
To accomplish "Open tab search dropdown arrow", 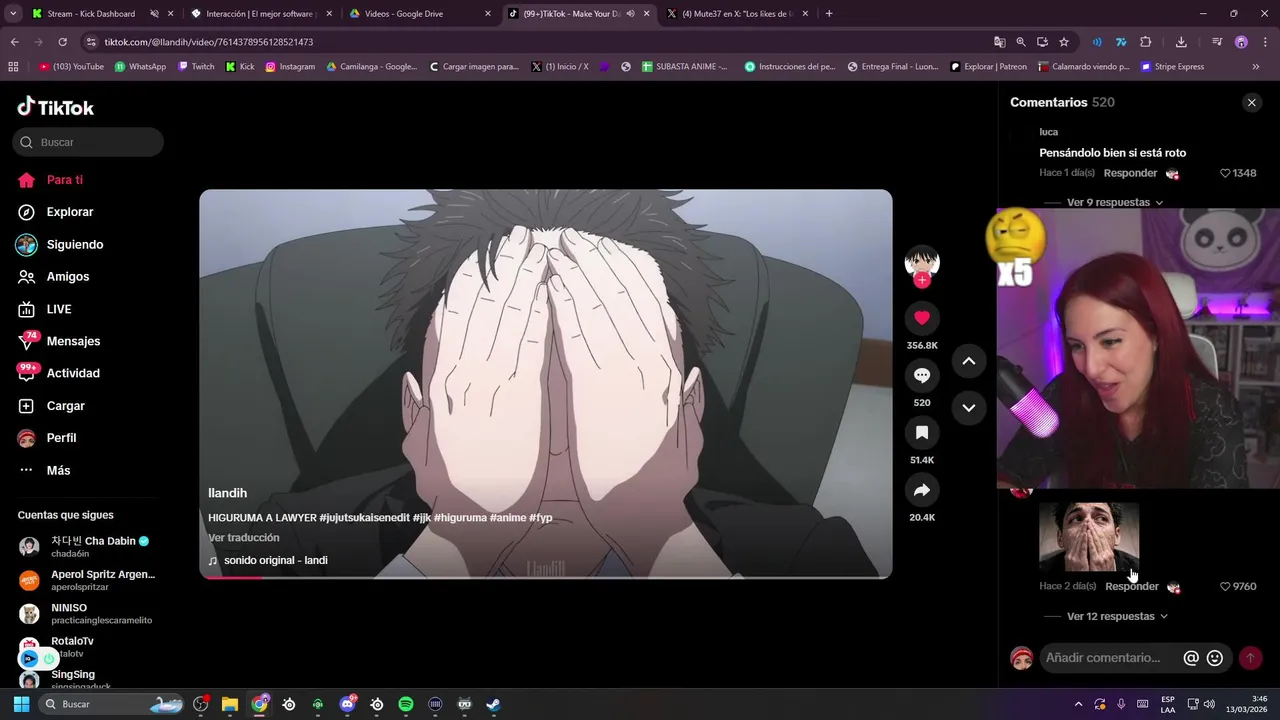I will coord(13,14).
